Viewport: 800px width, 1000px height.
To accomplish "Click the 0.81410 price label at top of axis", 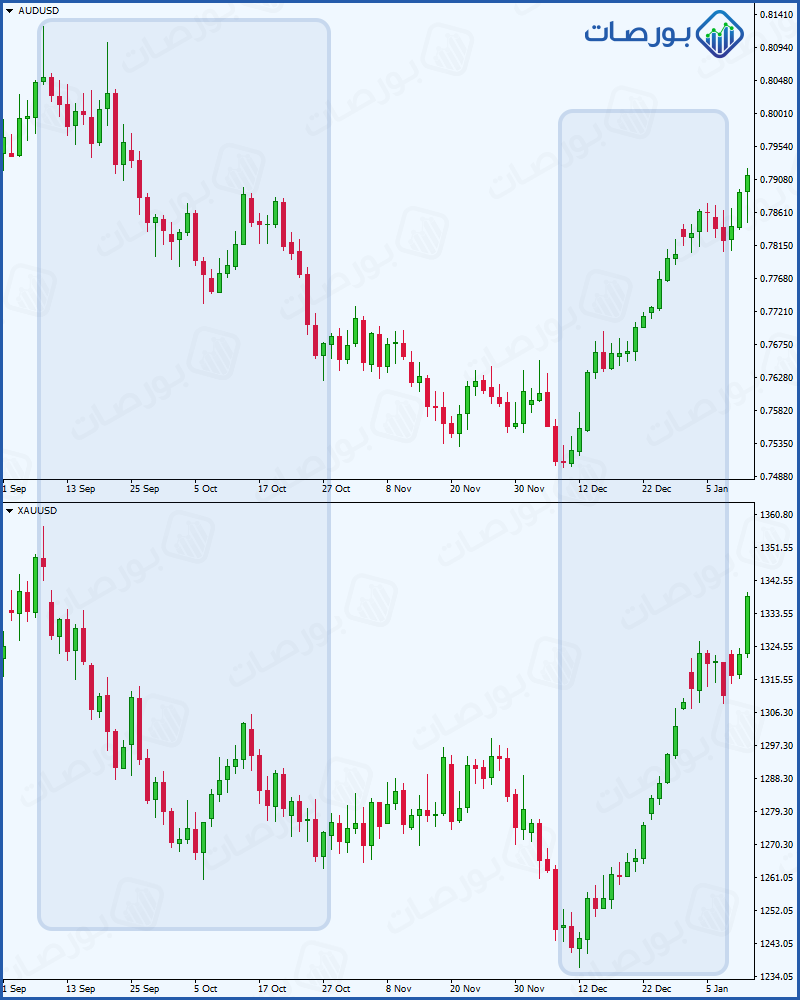I will pos(775,15).
